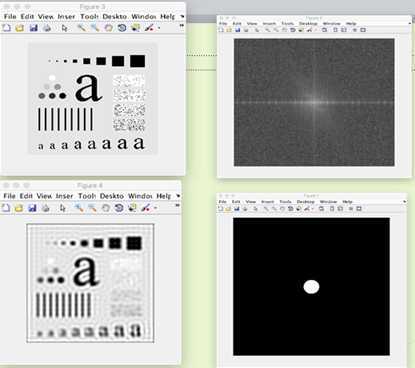Open the Help menu in the spectrum figure
This screenshot has height=368, width=415.
pos(351,24)
